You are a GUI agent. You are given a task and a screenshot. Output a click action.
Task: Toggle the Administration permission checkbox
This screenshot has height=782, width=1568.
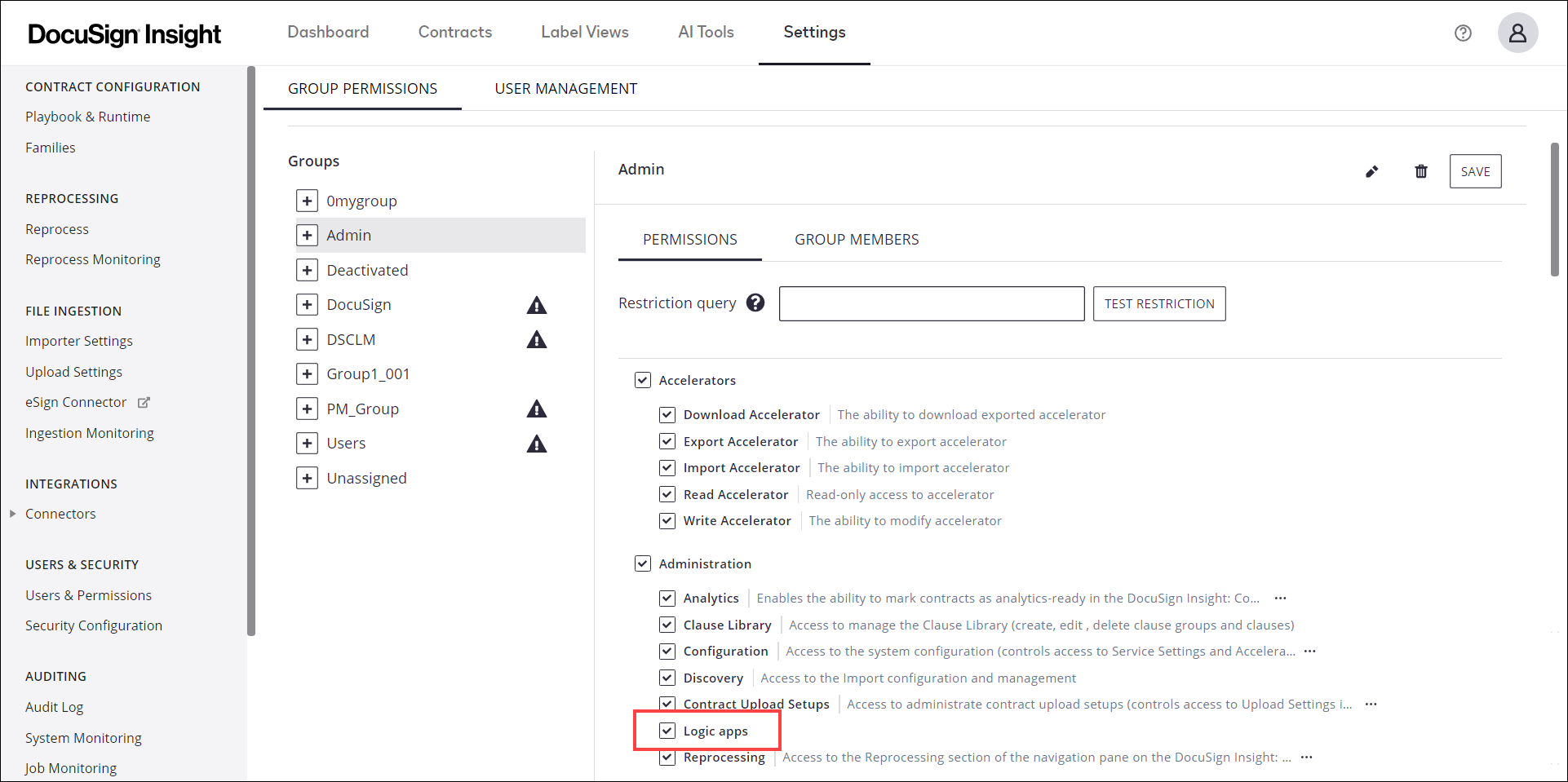pyautogui.click(x=643, y=563)
